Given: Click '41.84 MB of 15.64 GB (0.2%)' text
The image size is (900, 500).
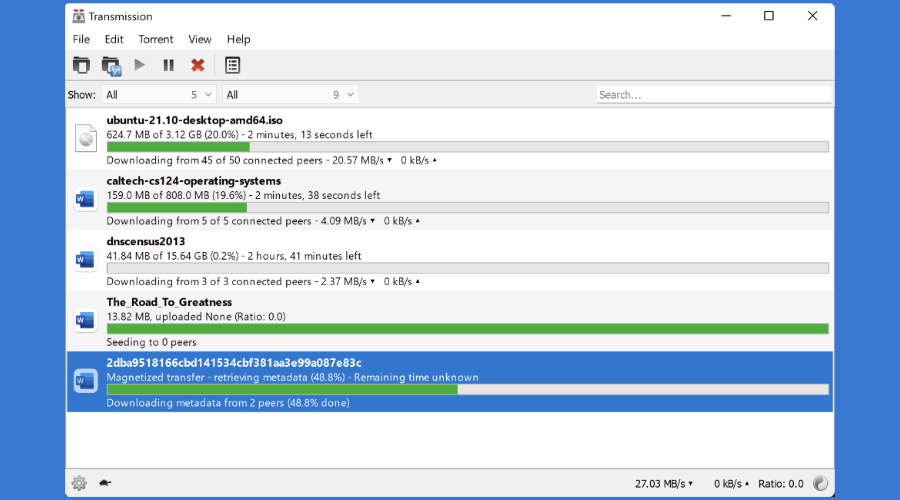Looking at the screenshot, I should tap(172, 256).
